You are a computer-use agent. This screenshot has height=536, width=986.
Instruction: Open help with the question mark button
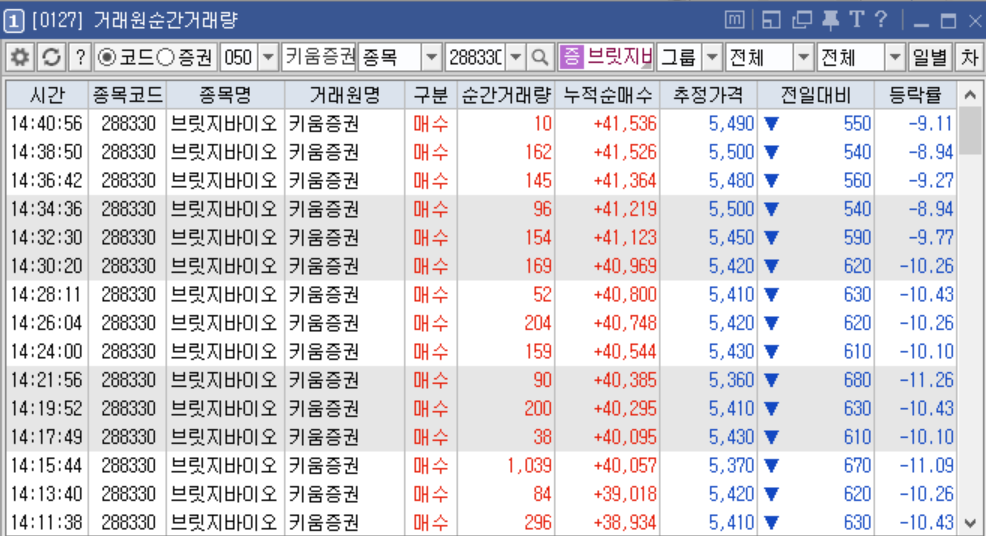click(x=80, y=58)
